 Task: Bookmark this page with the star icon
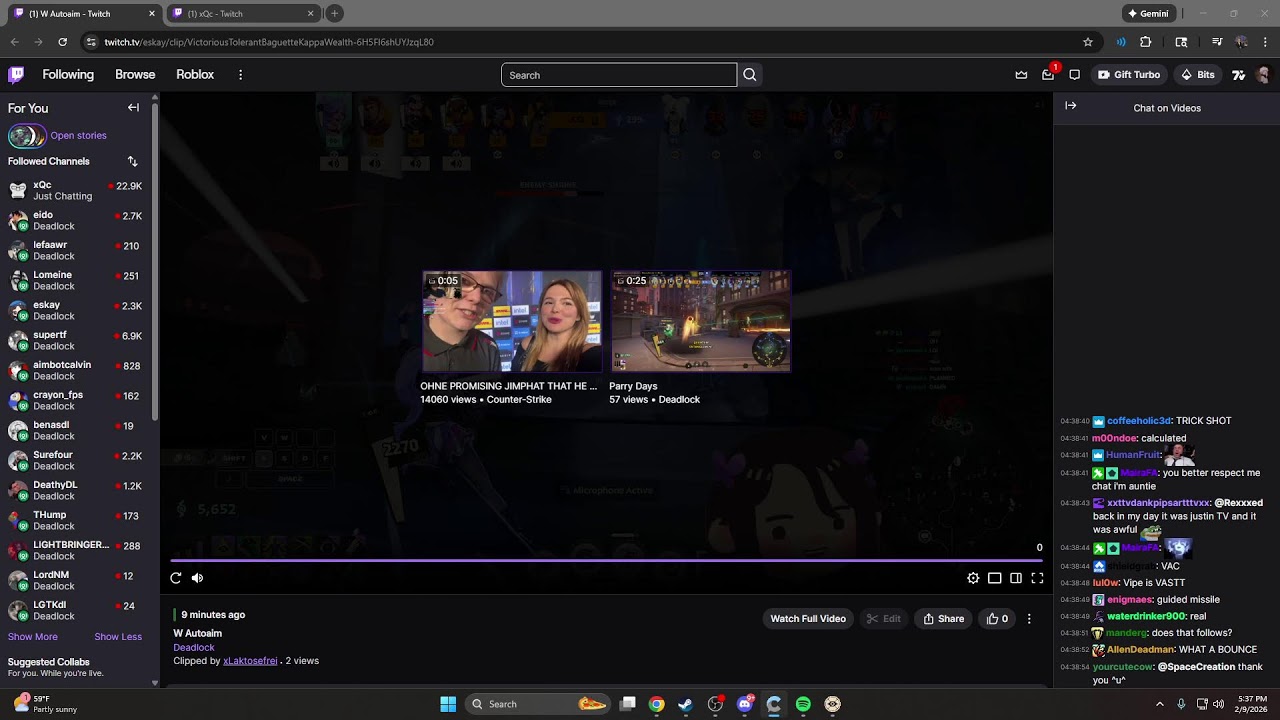click(1088, 42)
